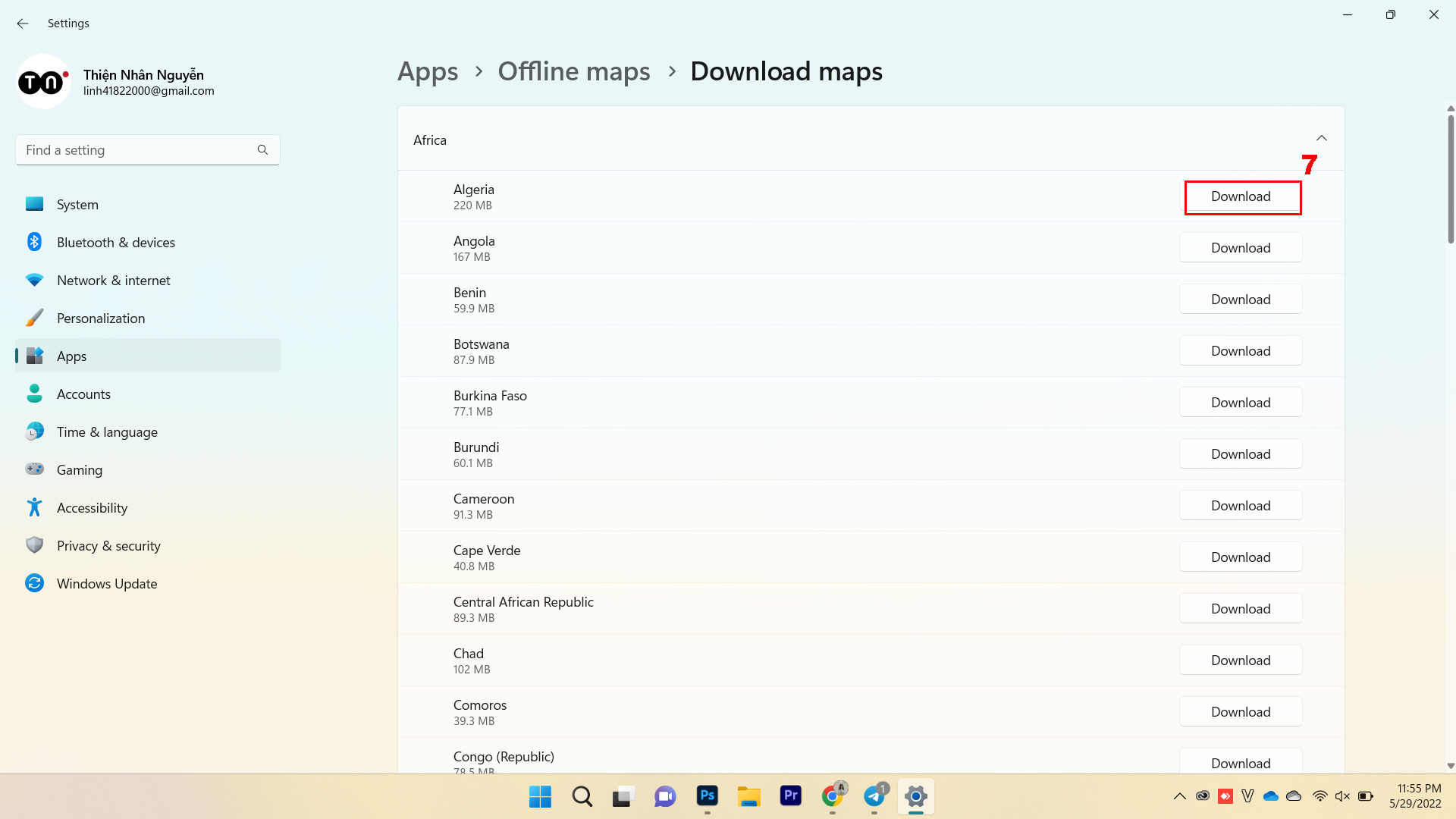Image resolution: width=1456 pixels, height=819 pixels.
Task: Click the Download button for Angola
Action: click(x=1240, y=247)
